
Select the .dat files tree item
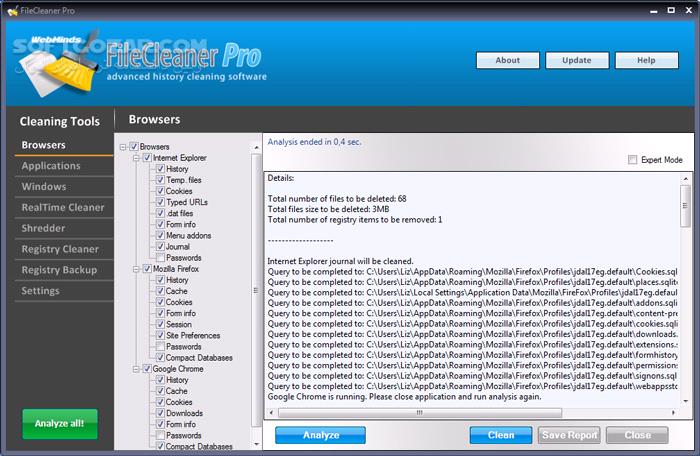click(180, 213)
